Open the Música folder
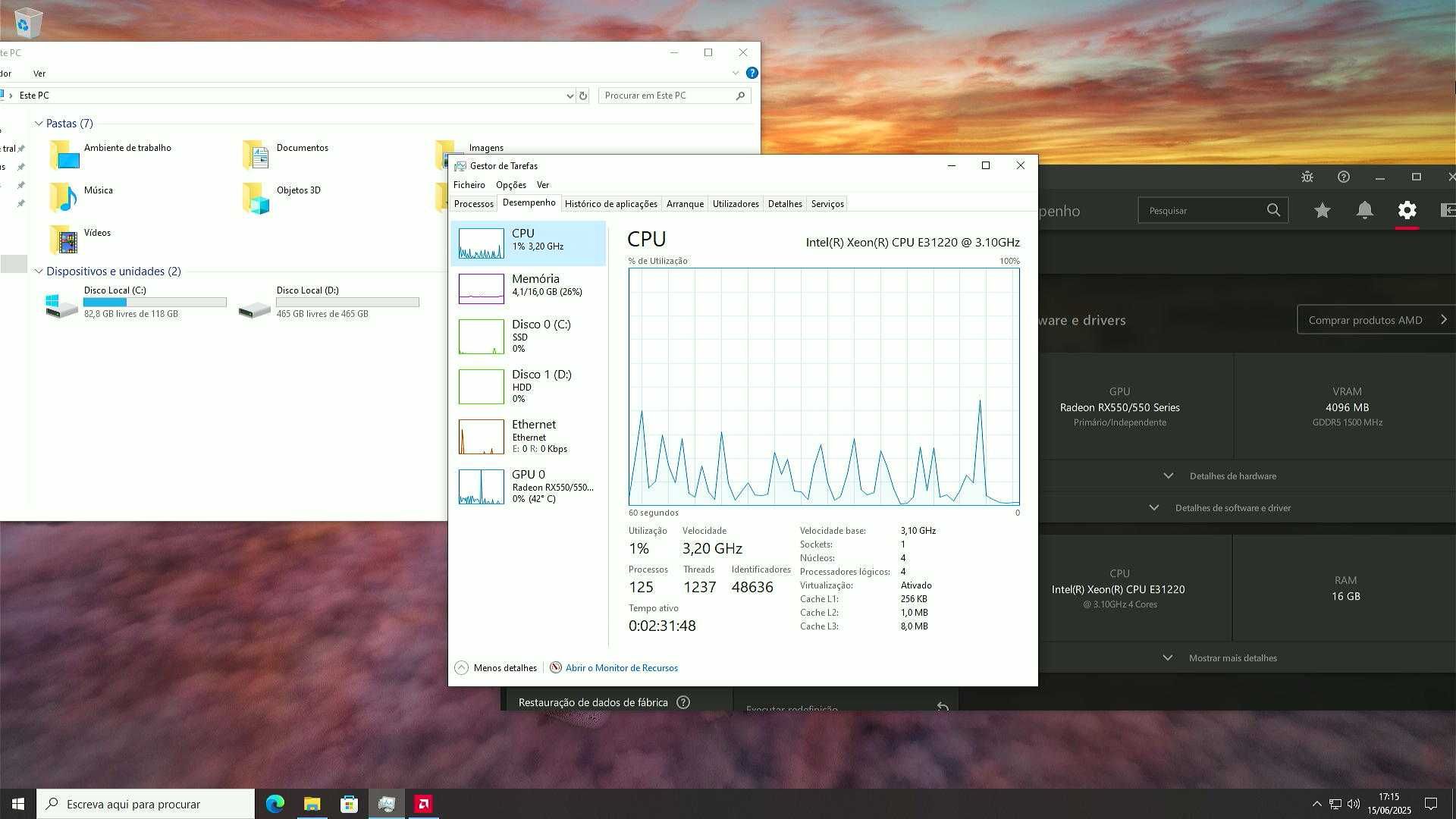 point(82,196)
